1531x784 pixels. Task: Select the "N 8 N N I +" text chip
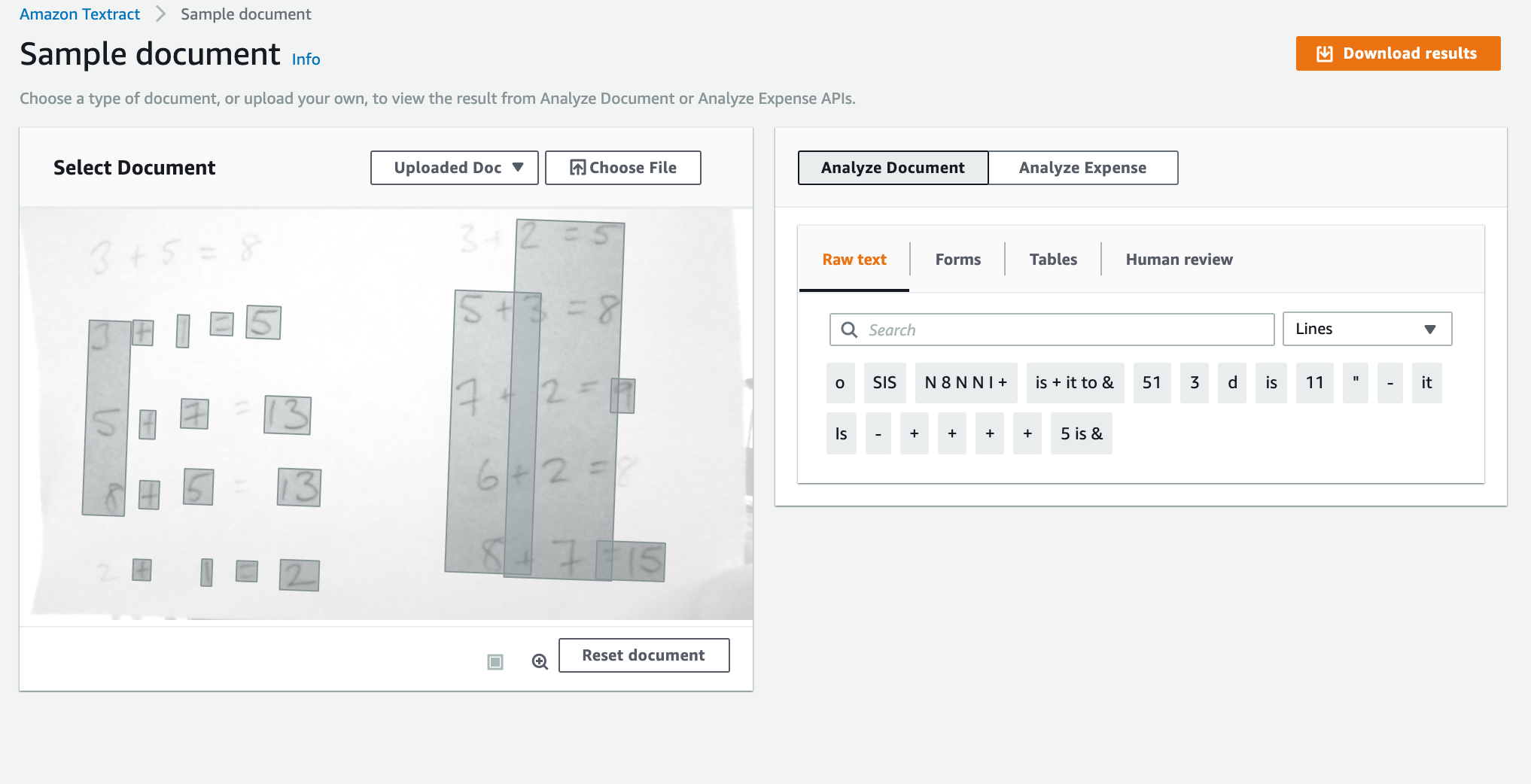click(966, 383)
